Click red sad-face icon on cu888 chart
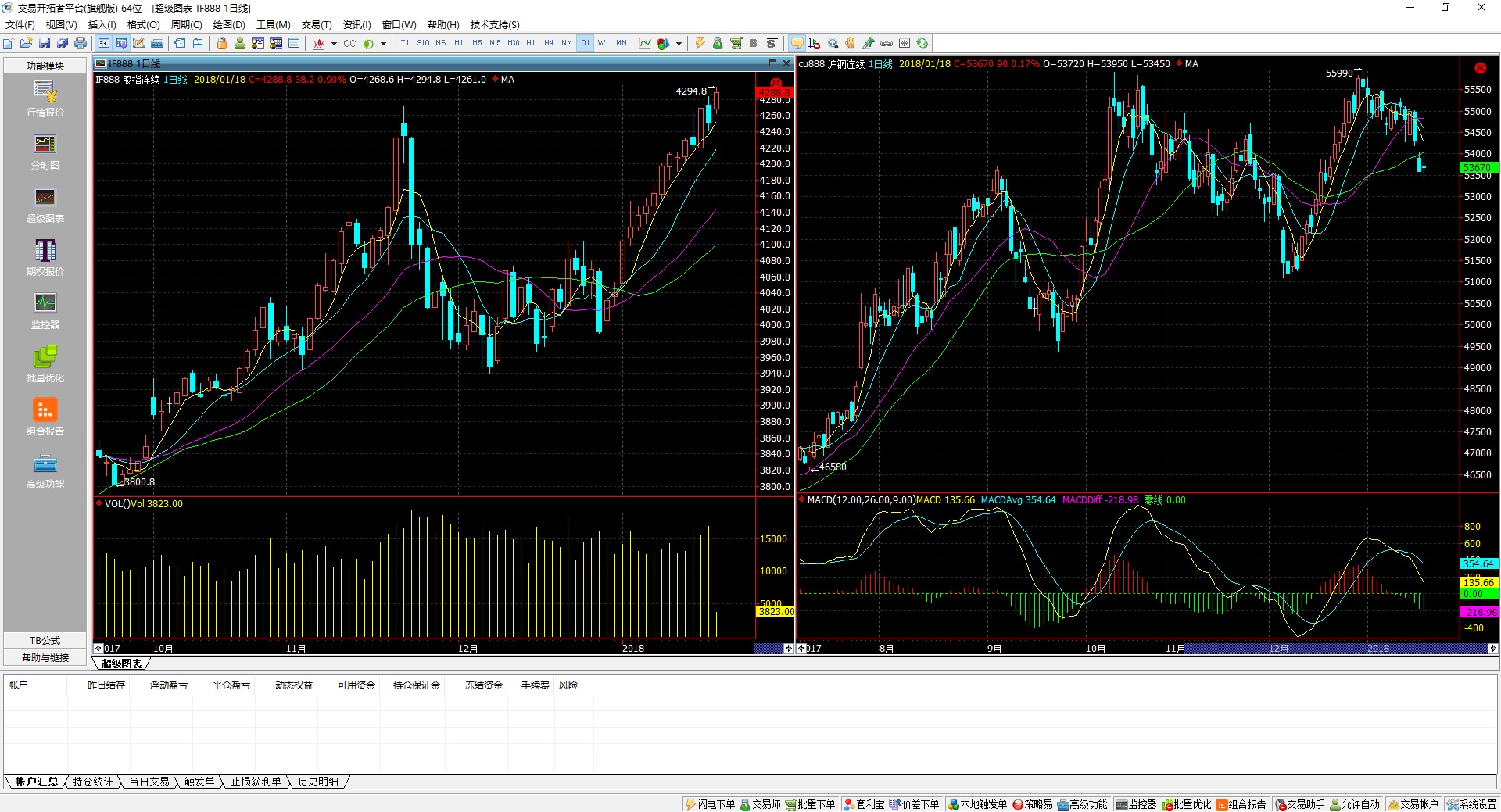The height and width of the screenshot is (812, 1501). tap(1480, 68)
